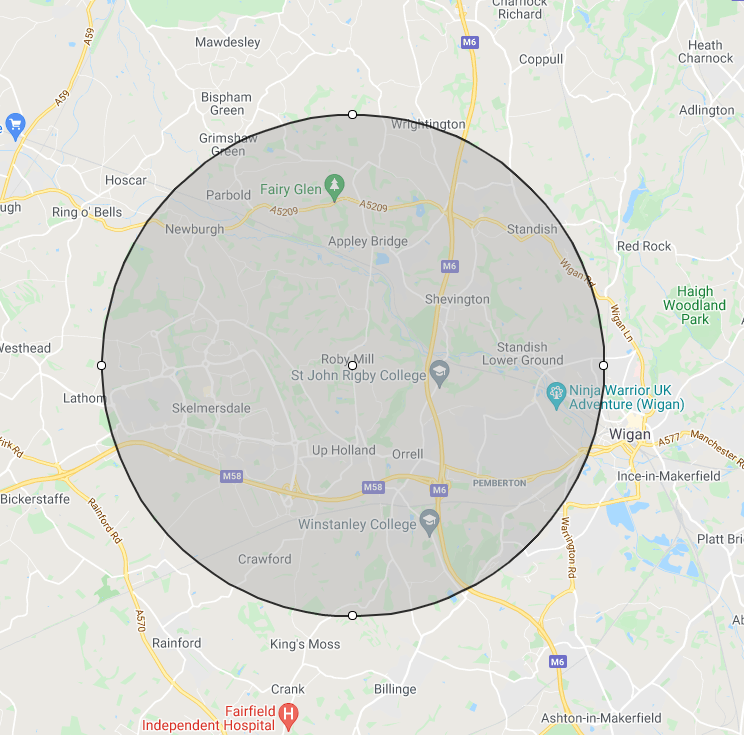Click the circle's right edge handle

(603, 365)
